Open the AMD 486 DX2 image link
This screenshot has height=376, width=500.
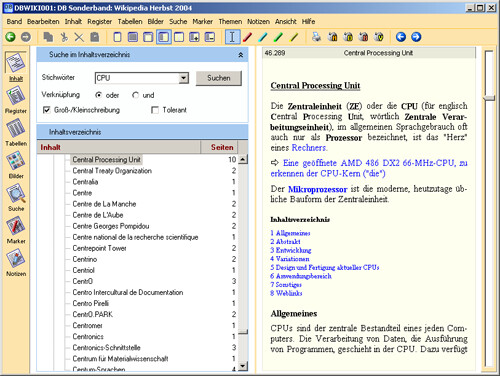tap(369, 168)
